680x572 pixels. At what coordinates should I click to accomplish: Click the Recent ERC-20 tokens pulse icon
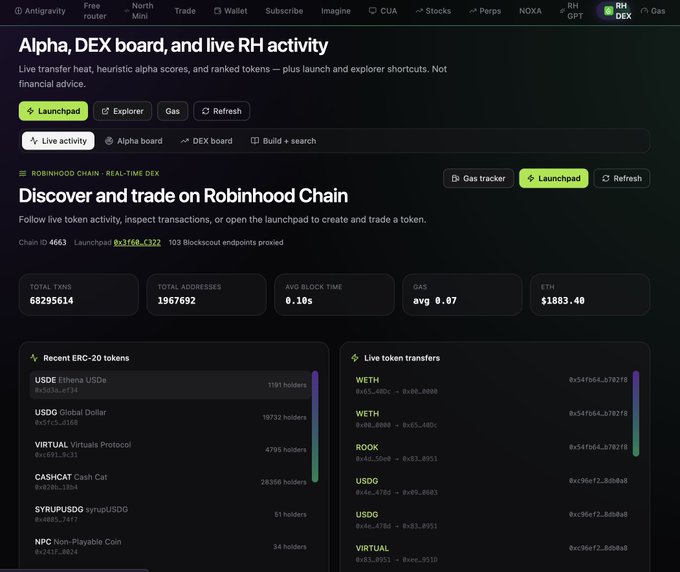34,358
